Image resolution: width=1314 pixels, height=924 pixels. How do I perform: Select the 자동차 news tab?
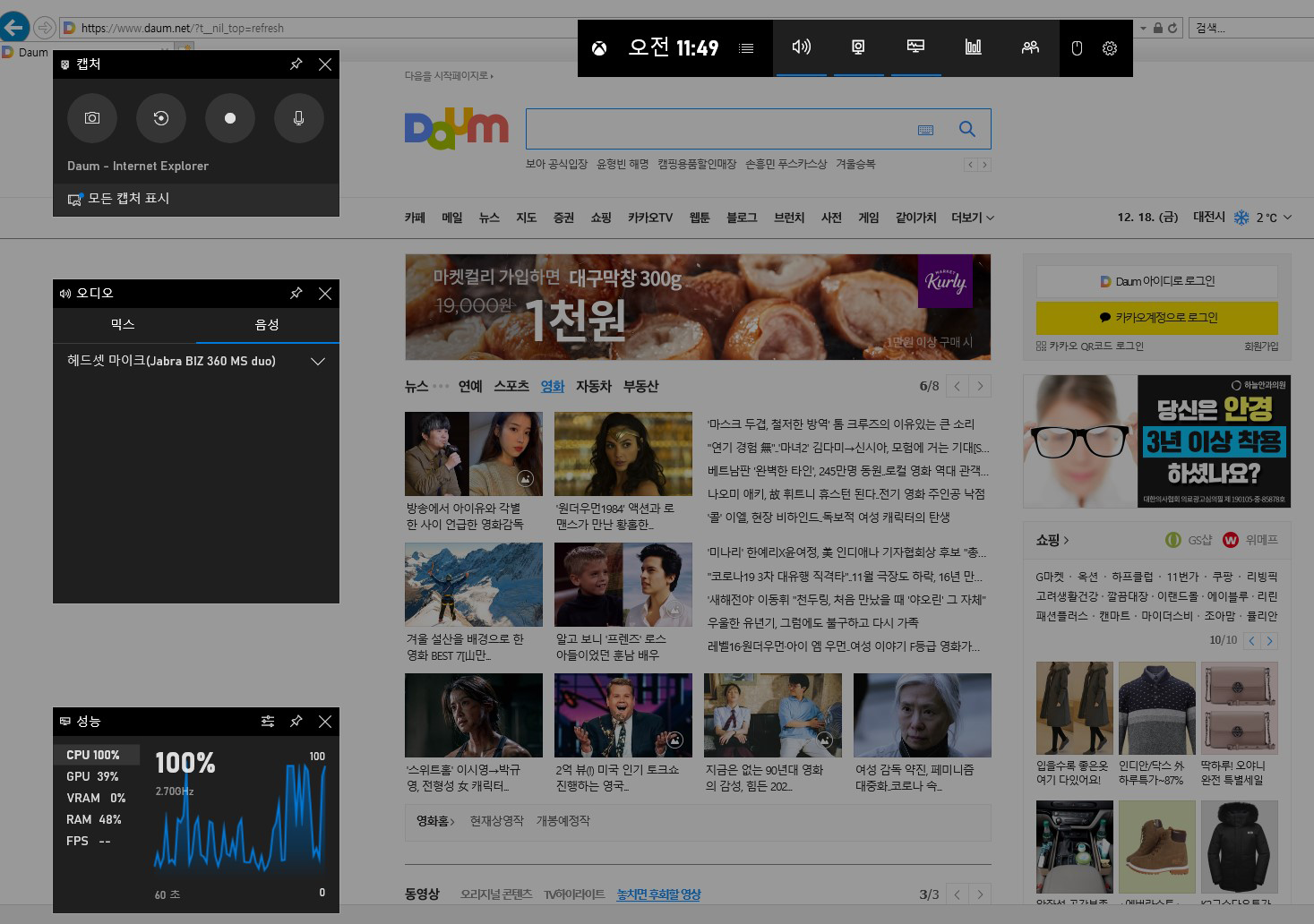pyautogui.click(x=594, y=386)
